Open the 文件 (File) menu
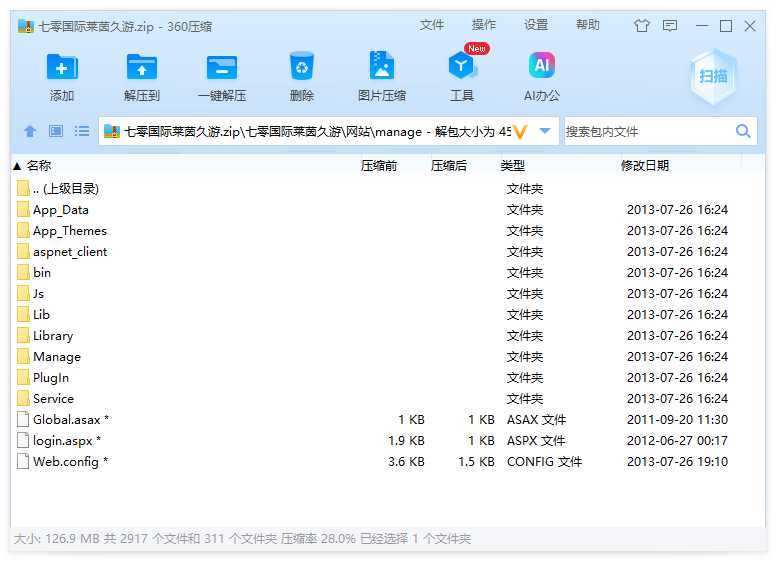 pos(432,25)
